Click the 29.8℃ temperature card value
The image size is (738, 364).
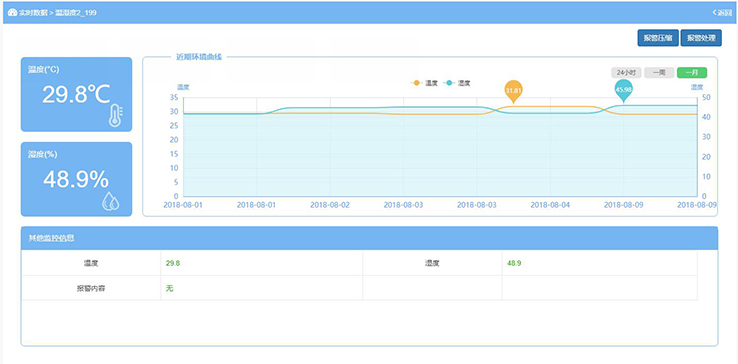pos(76,95)
